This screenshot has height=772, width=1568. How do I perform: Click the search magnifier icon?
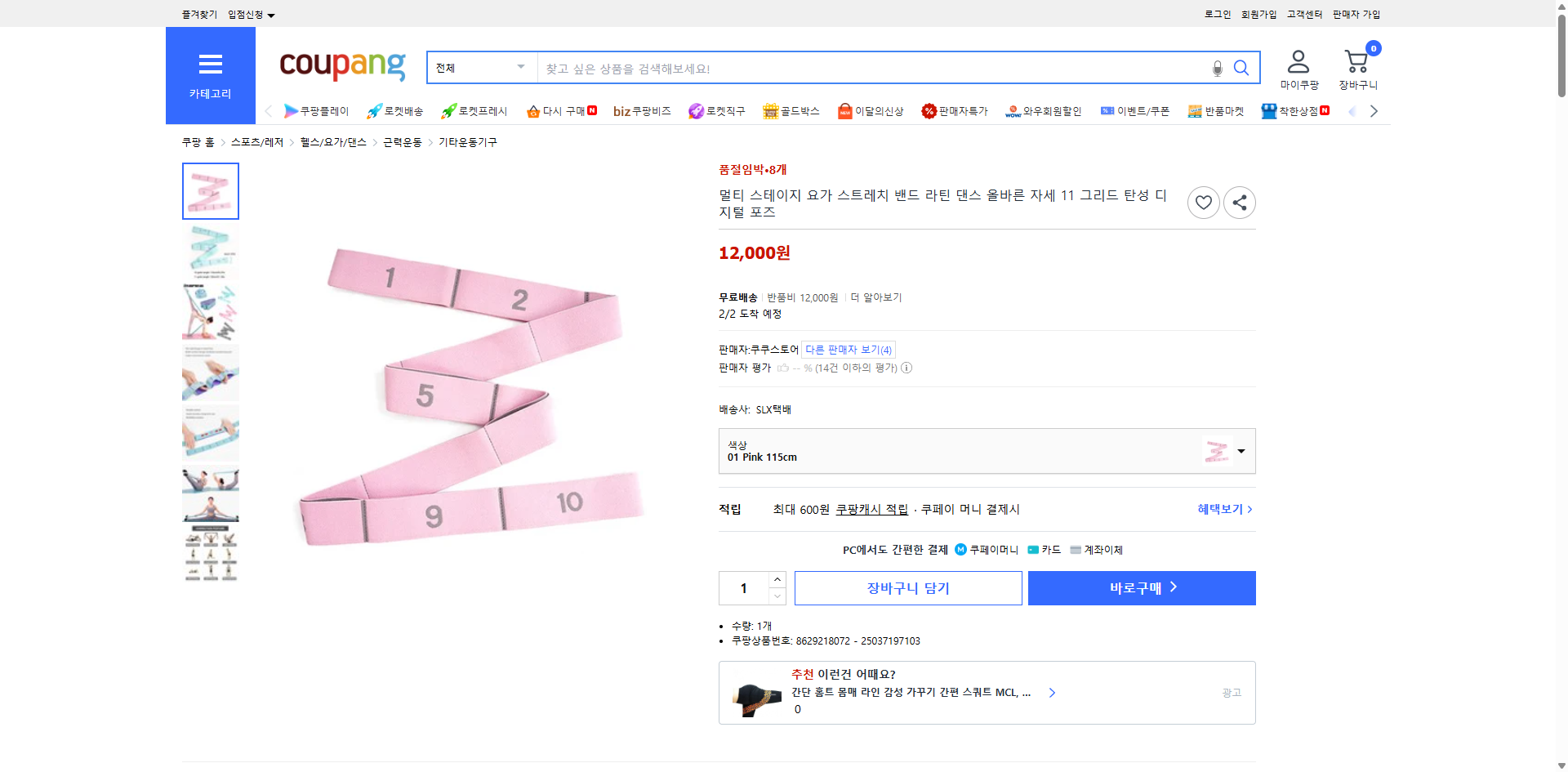click(1241, 68)
